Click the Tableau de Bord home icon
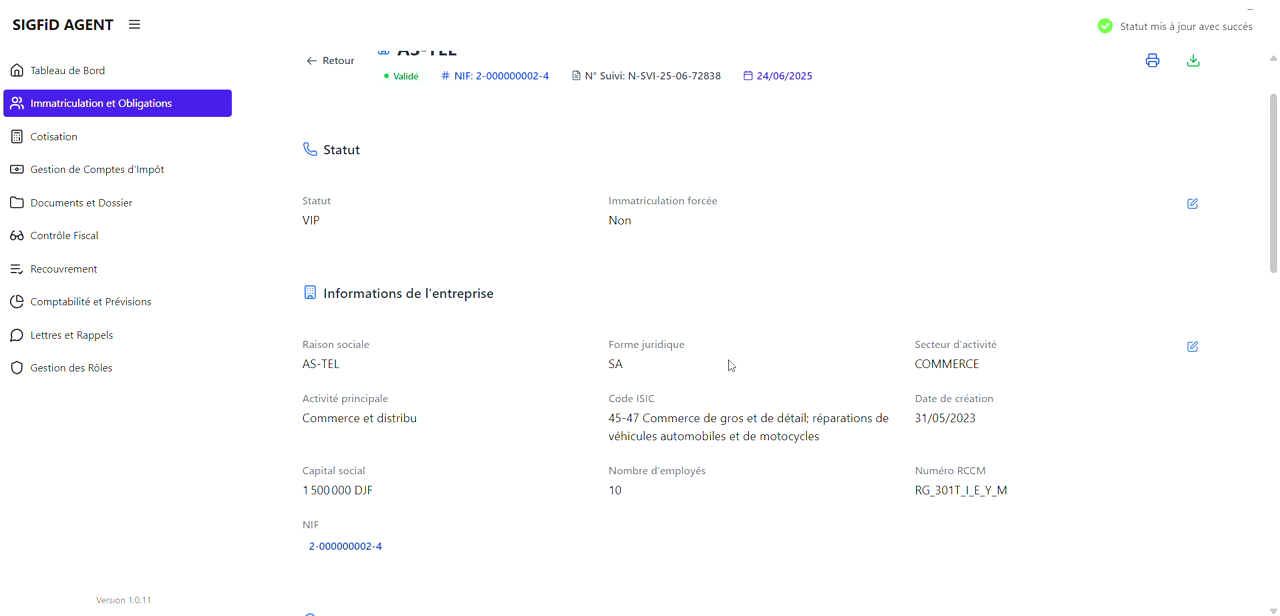1280x616 pixels. coord(17,71)
